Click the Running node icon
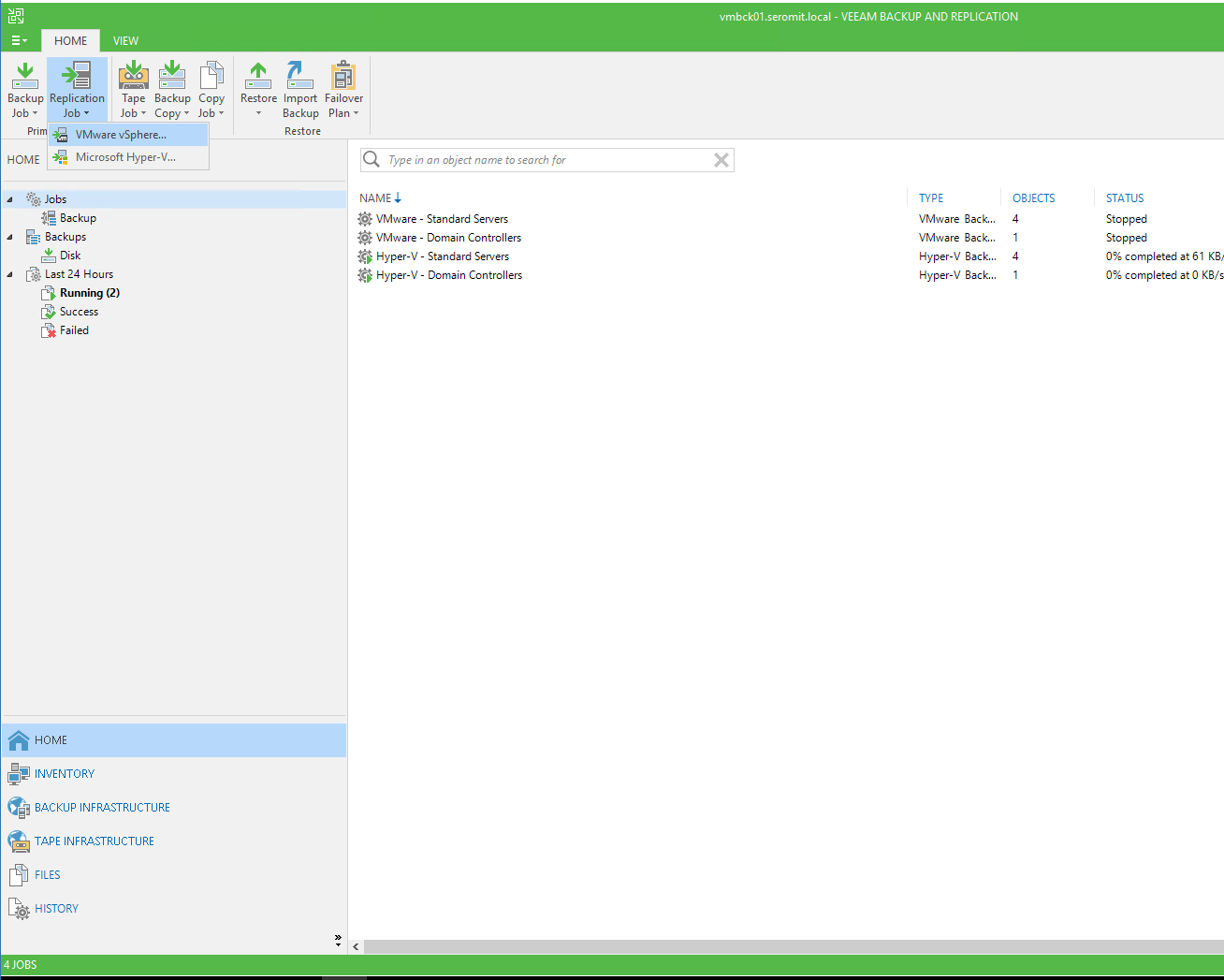This screenshot has width=1224, height=980. 49,293
